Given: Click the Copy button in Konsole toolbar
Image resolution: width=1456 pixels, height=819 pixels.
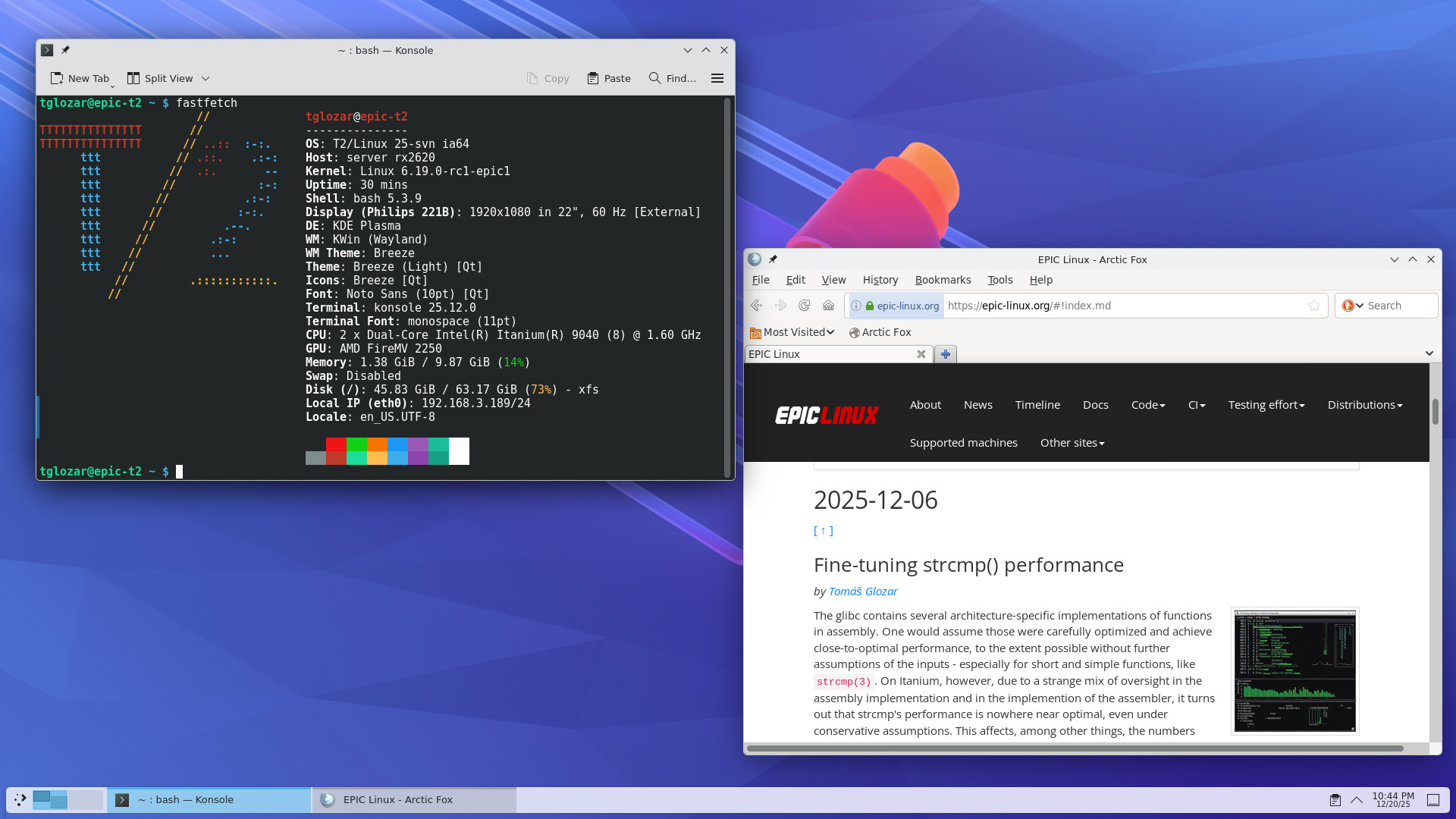Looking at the screenshot, I should click(548, 78).
